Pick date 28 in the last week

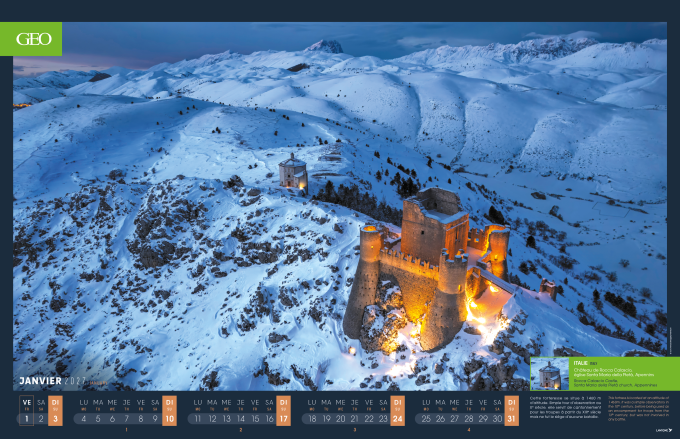(468, 419)
